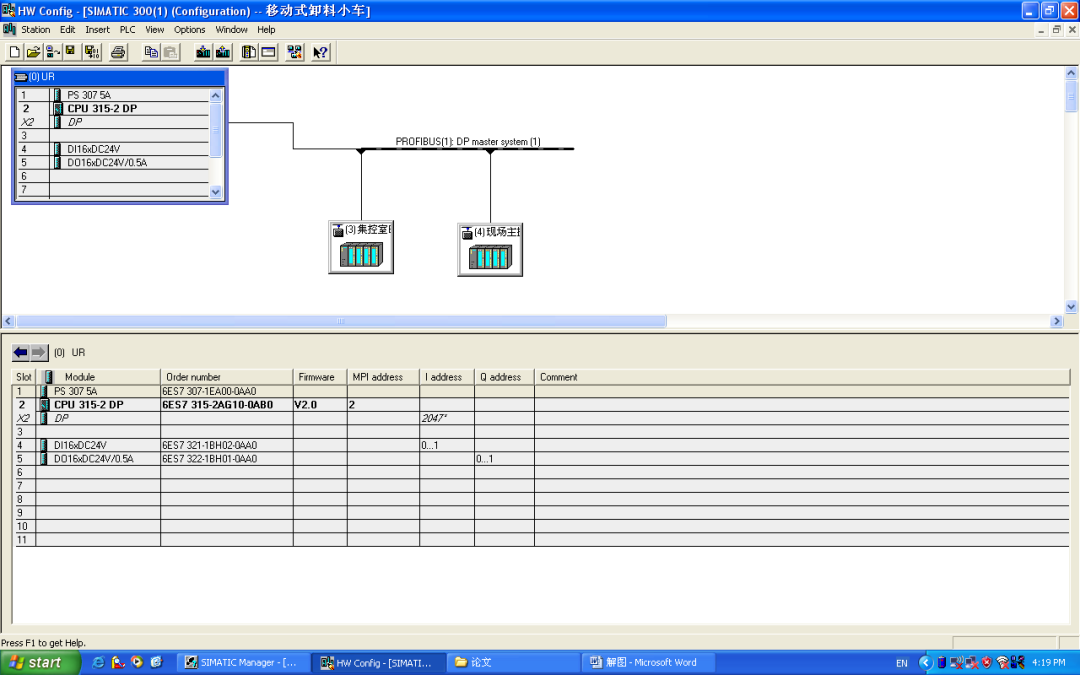Click the EN language indicator in tray
Image resolution: width=1080 pixels, height=675 pixels.
(x=902, y=663)
